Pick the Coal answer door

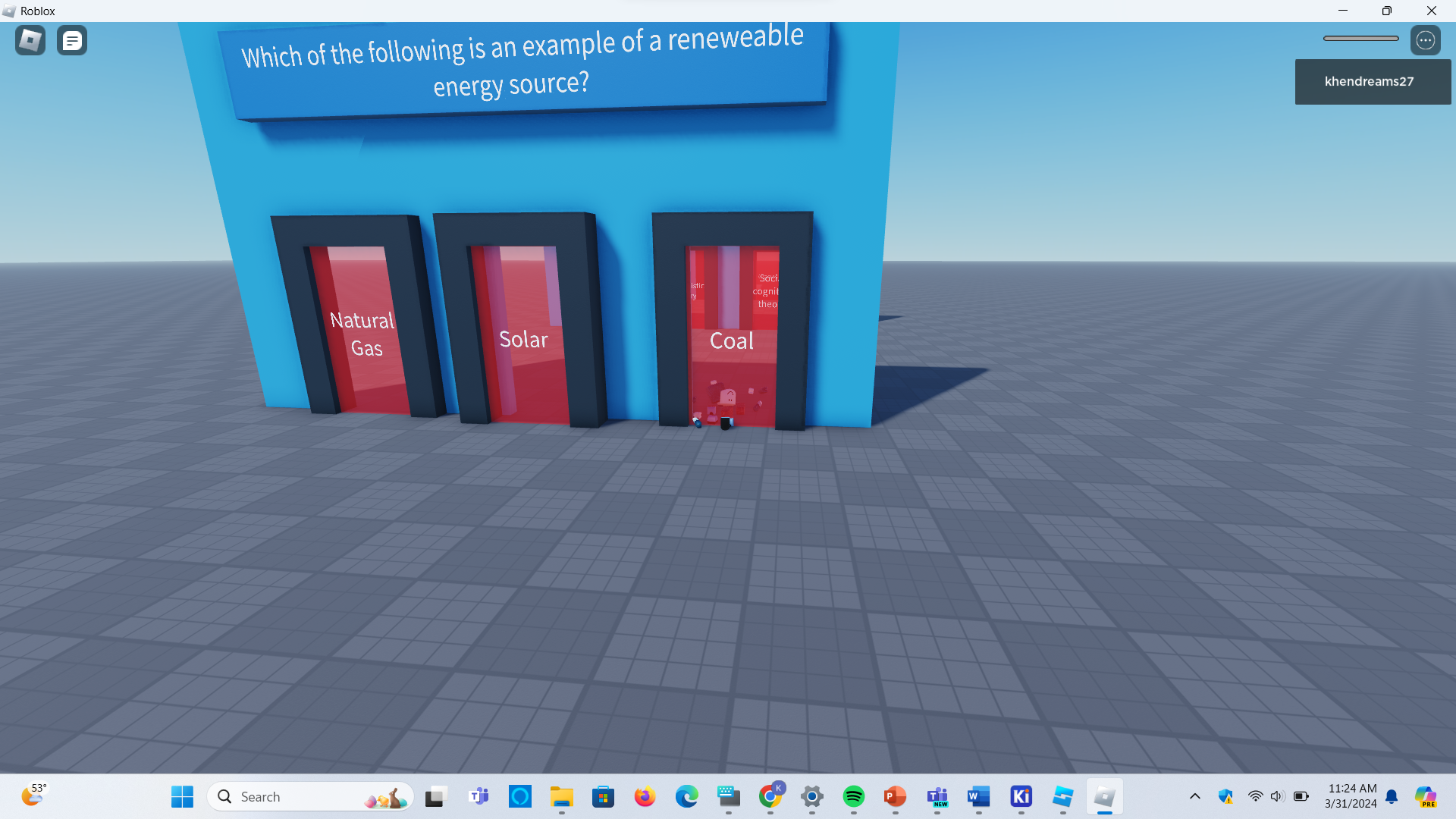732,340
